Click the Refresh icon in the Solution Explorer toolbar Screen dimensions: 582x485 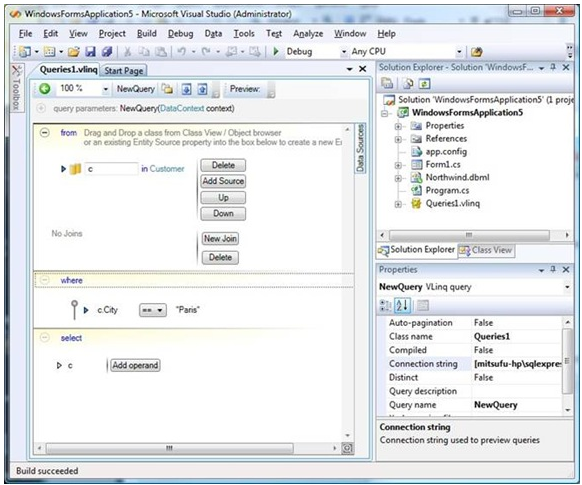point(424,84)
